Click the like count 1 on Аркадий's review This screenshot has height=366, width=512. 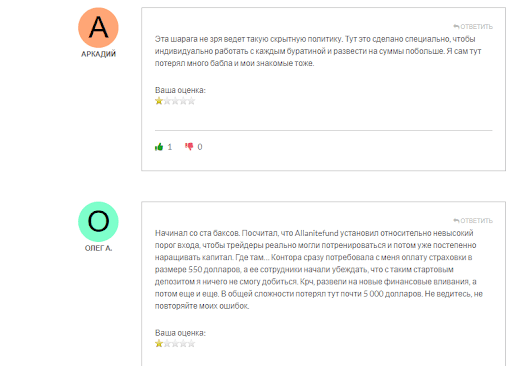[x=170, y=147]
